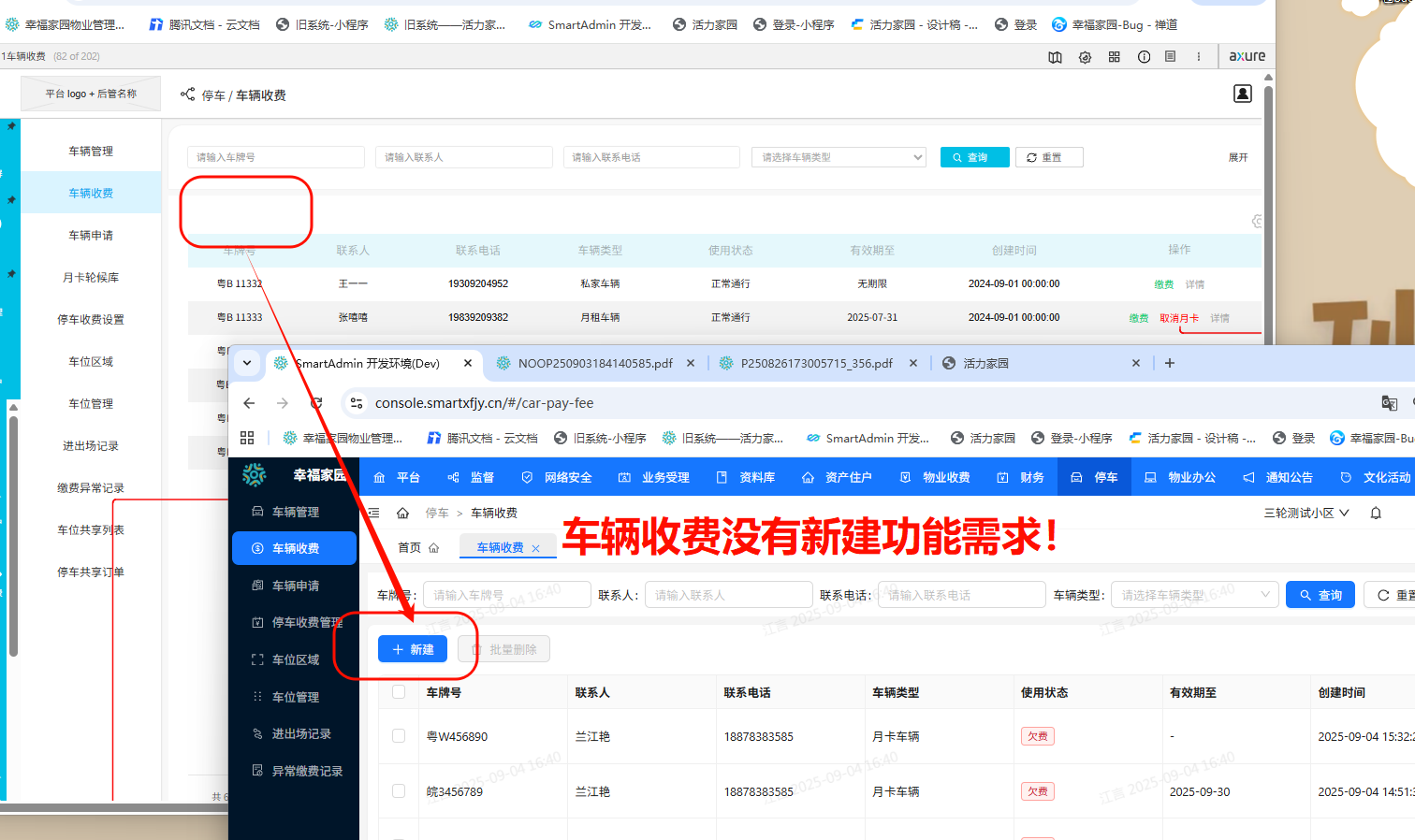Open the NOOP250903184140585.pdf browser tab
Screen dimensions: 1415x840
pyautogui.click(x=594, y=363)
